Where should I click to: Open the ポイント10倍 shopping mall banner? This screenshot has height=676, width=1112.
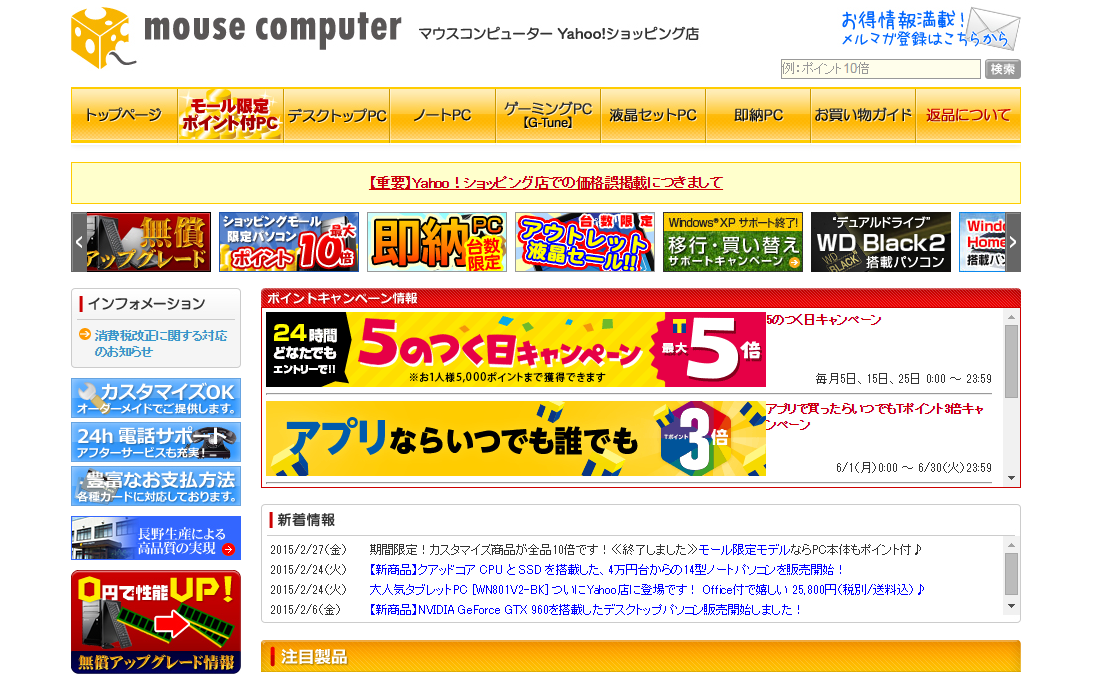pyautogui.click(x=289, y=242)
